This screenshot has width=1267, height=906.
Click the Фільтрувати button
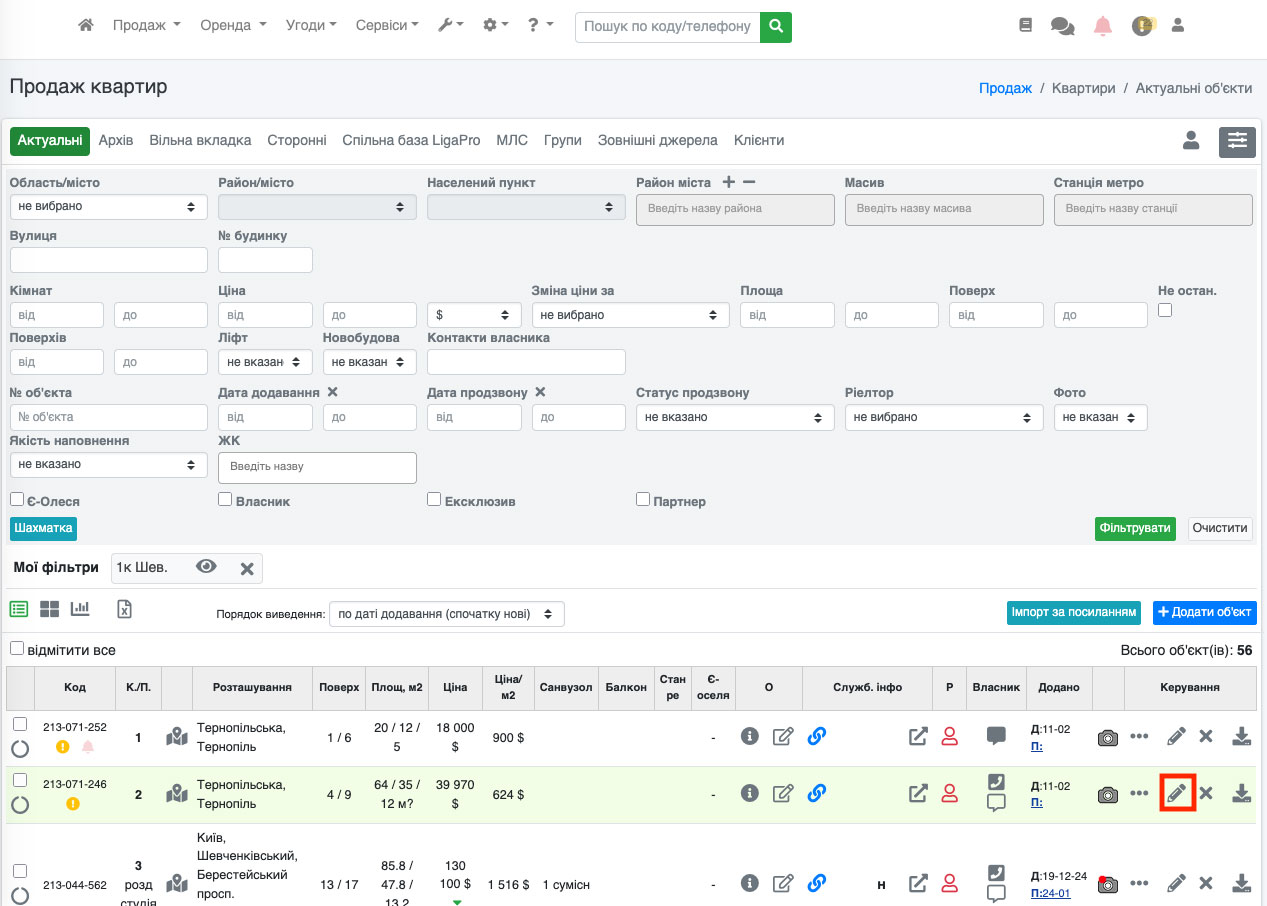coord(1135,528)
